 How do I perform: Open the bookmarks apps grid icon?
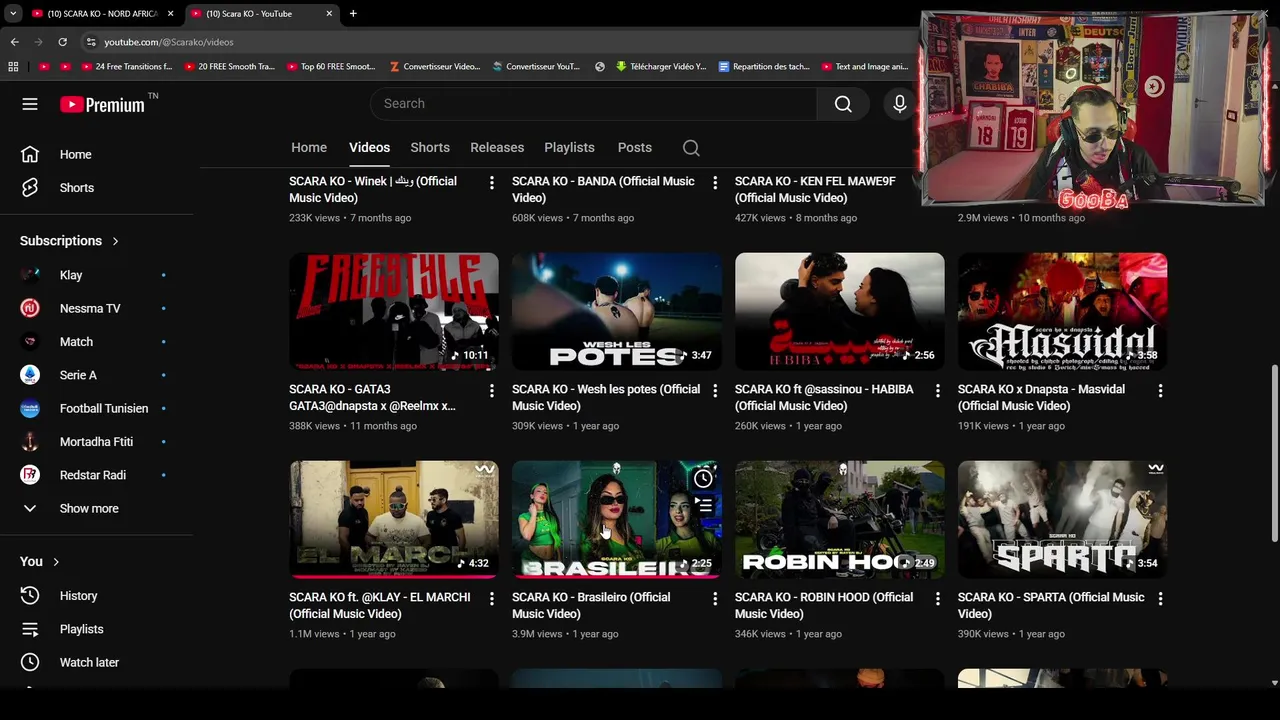13,67
